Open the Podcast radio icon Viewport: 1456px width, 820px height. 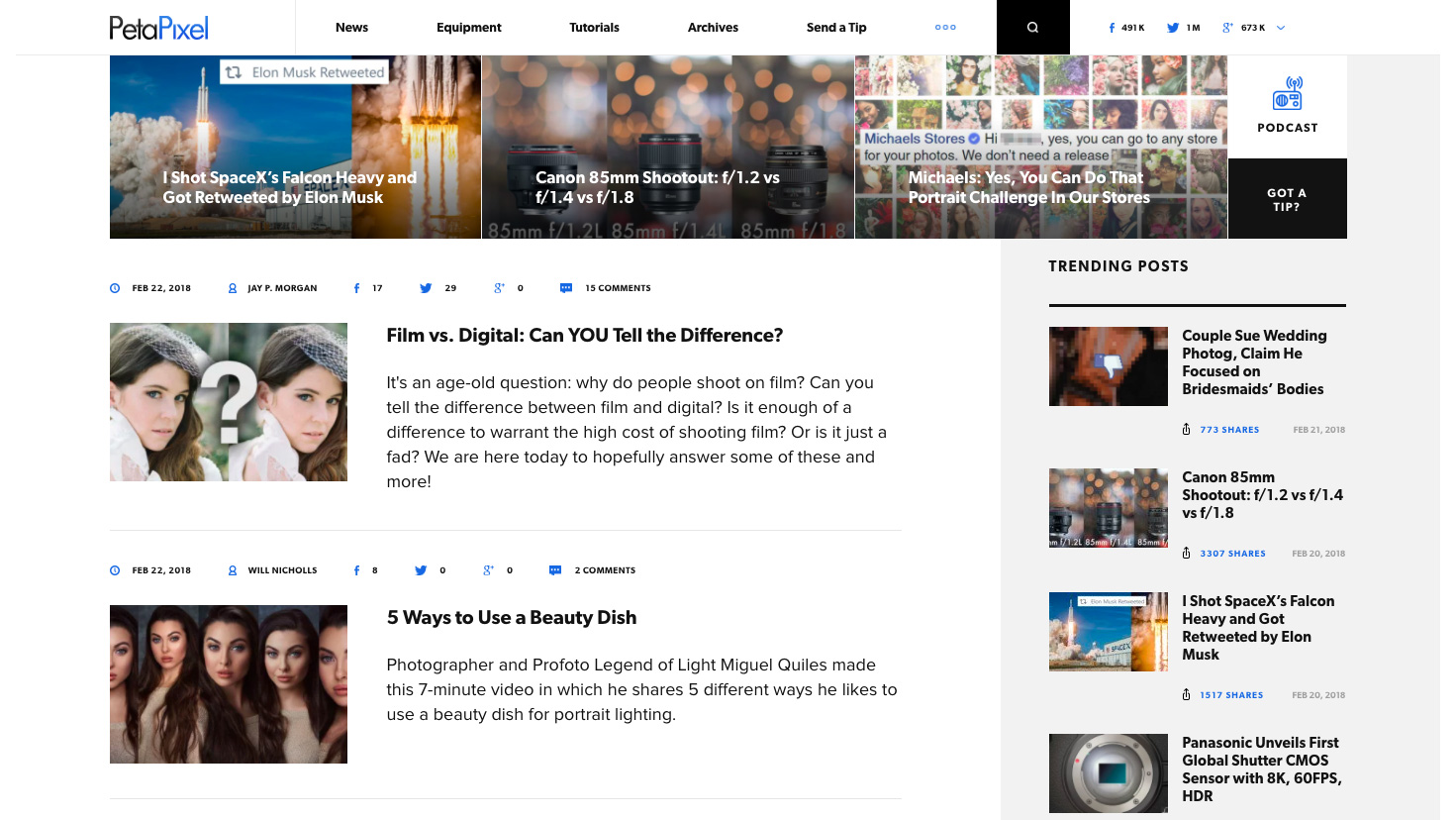[1288, 94]
